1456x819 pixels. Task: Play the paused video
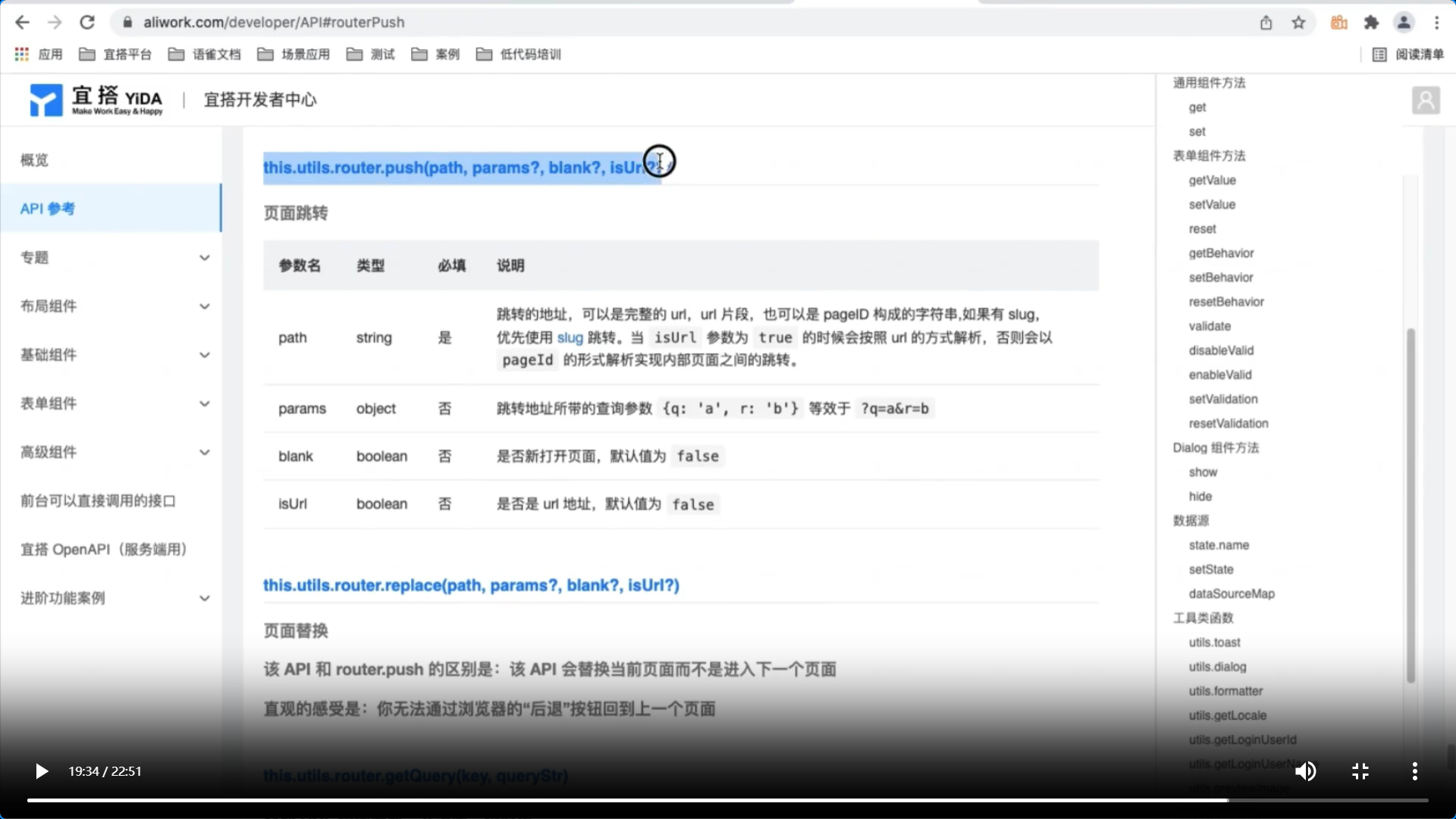42,771
